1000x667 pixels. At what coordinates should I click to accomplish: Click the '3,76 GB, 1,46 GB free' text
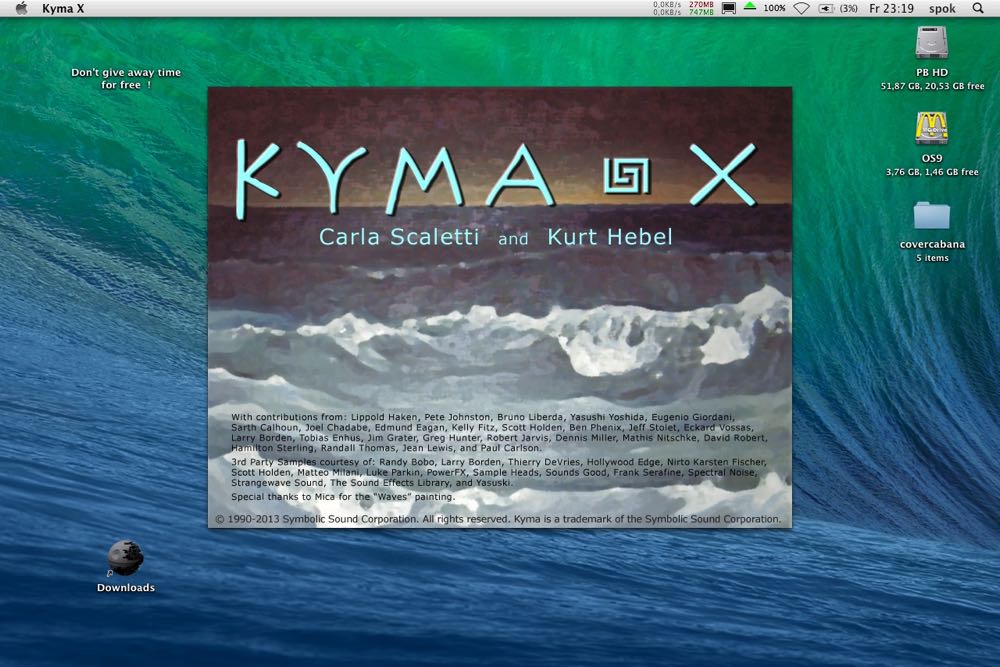click(x=932, y=172)
